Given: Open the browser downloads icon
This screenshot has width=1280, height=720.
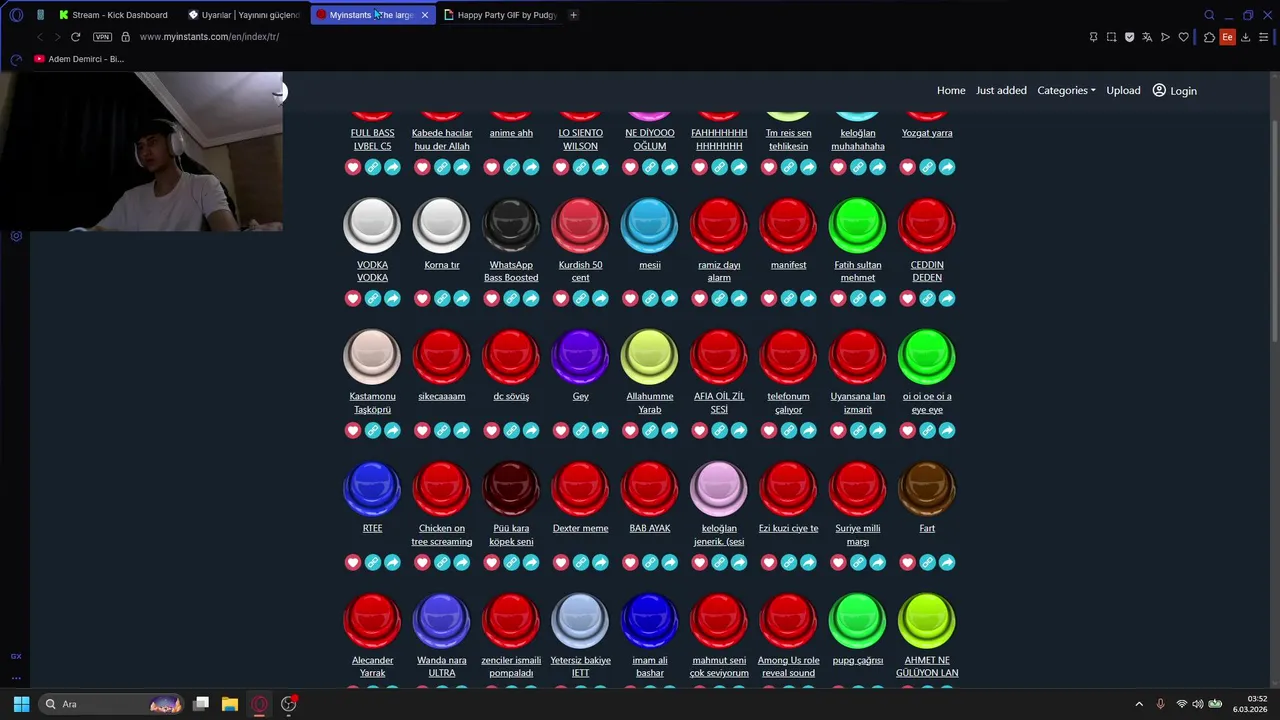Looking at the screenshot, I should point(1245,37).
